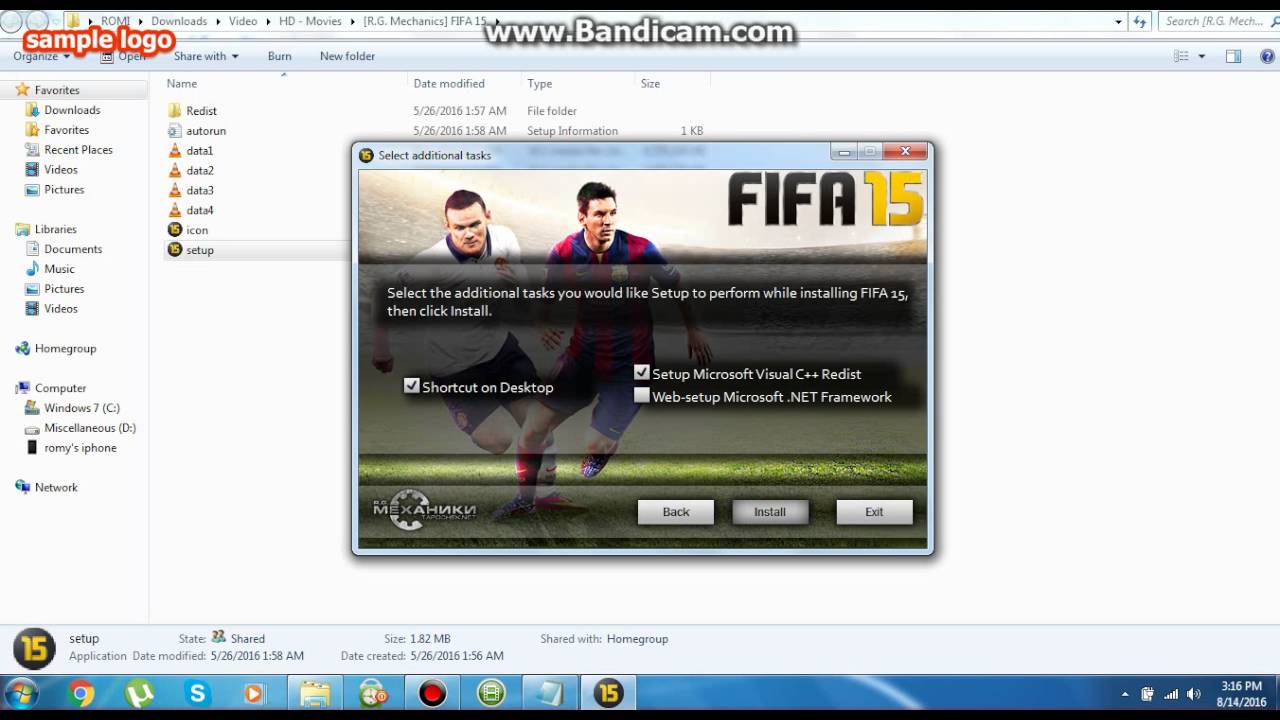The image size is (1280, 720).
Task: Click the network signal tray icon
Action: pyautogui.click(x=1170, y=694)
